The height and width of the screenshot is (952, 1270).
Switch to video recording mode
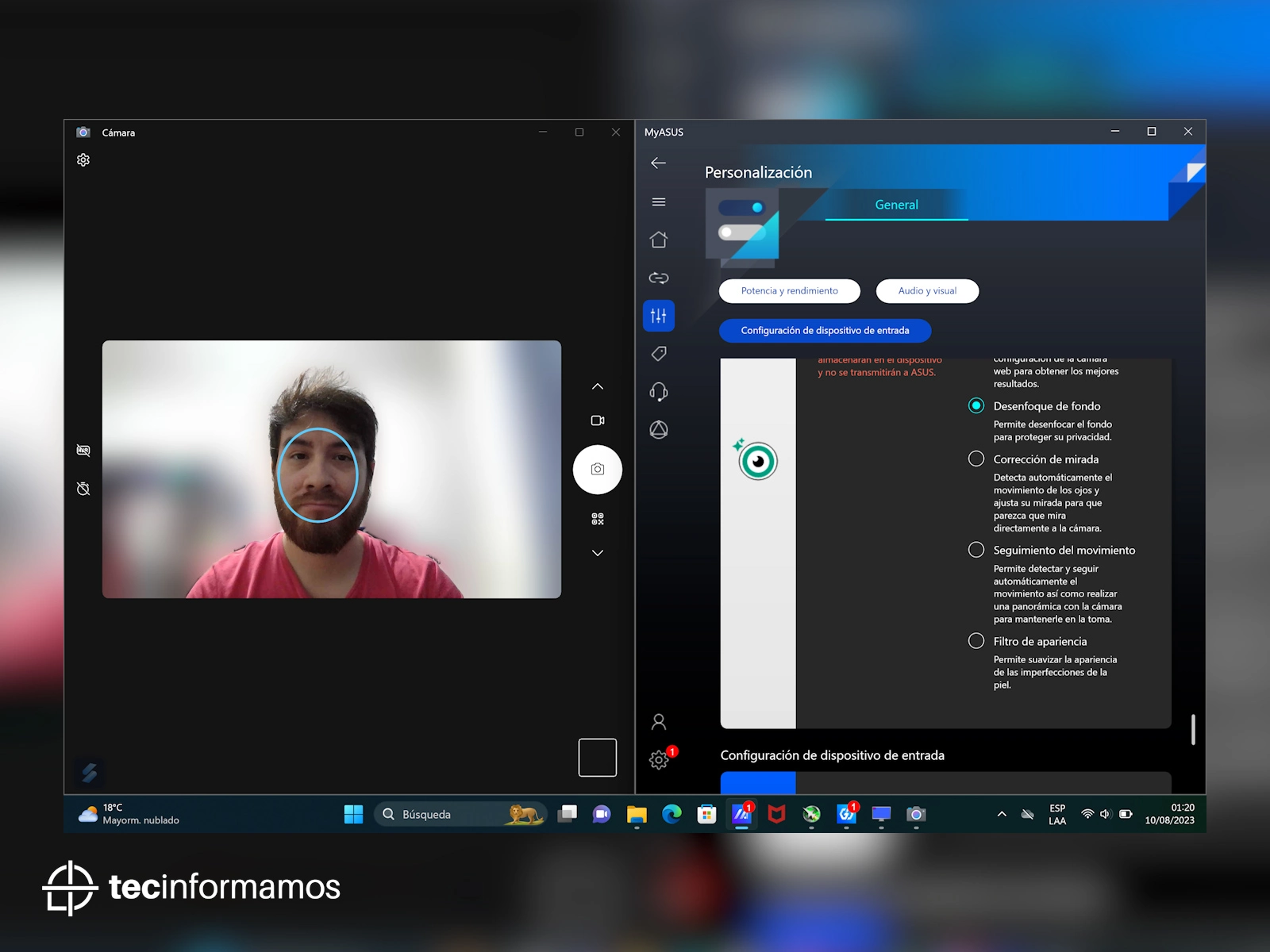point(598,420)
